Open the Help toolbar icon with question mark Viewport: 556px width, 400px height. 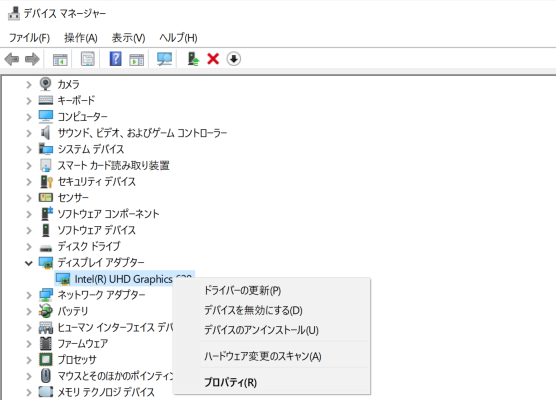[116, 59]
